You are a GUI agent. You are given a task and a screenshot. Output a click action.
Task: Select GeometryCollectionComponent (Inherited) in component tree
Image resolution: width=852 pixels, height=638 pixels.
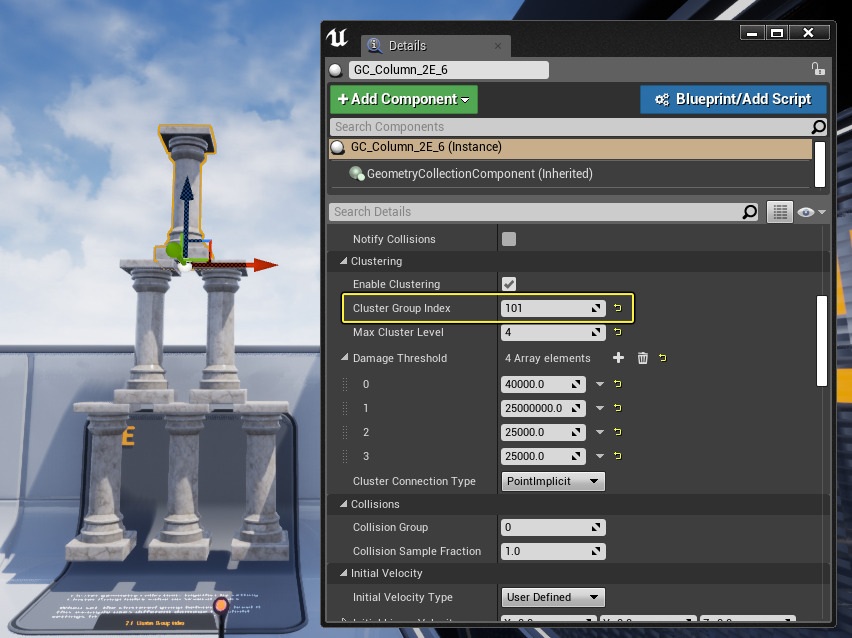479,174
